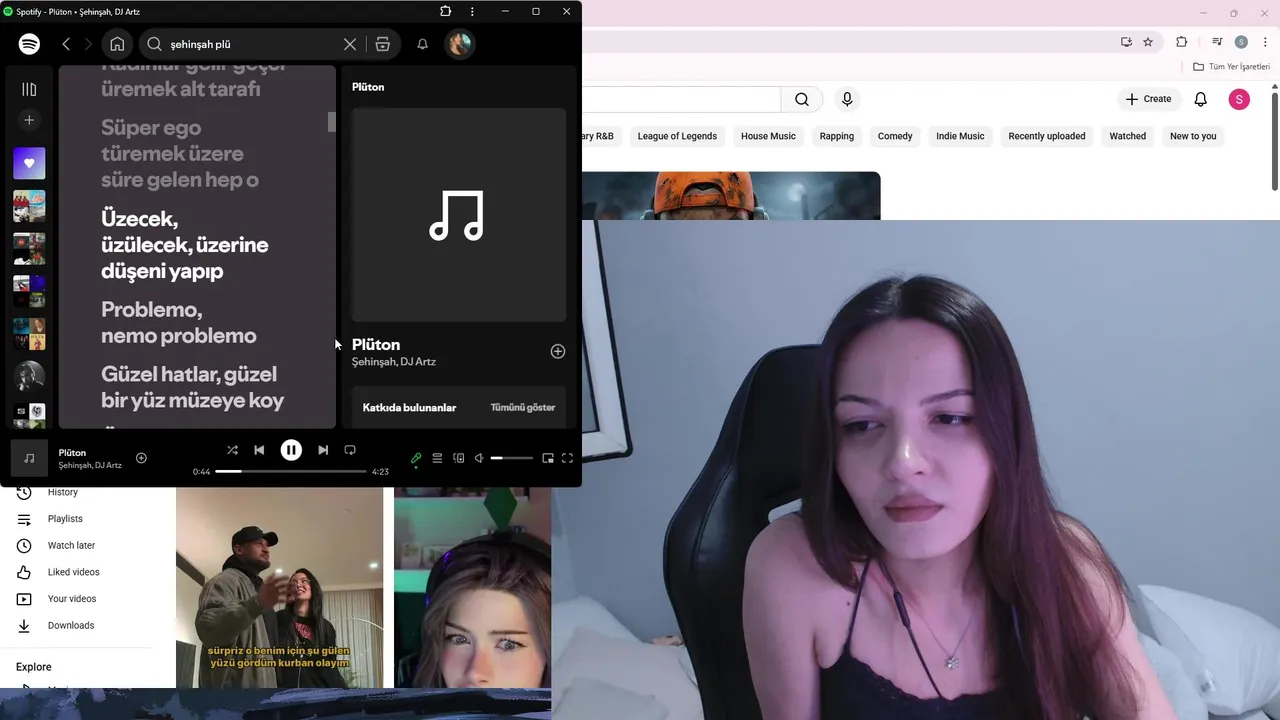The width and height of the screenshot is (1280, 720).
Task: Open Tüm Yer İşaretleri bookmarks folder
Action: coord(1232,67)
